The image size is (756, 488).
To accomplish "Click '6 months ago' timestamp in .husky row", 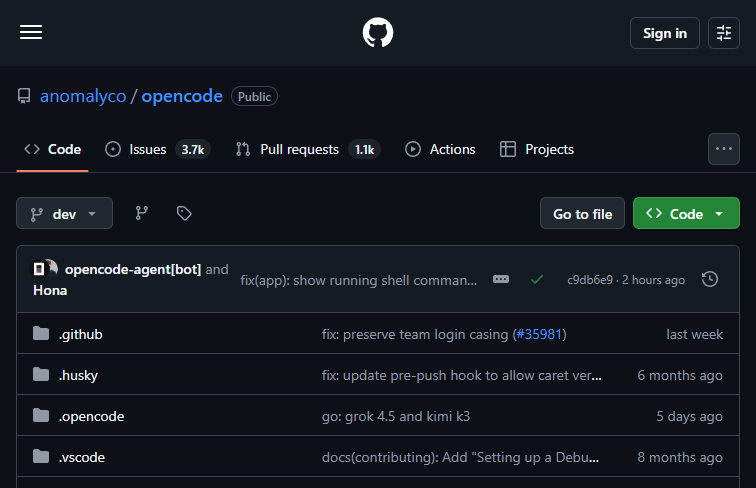I will tap(680, 375).
